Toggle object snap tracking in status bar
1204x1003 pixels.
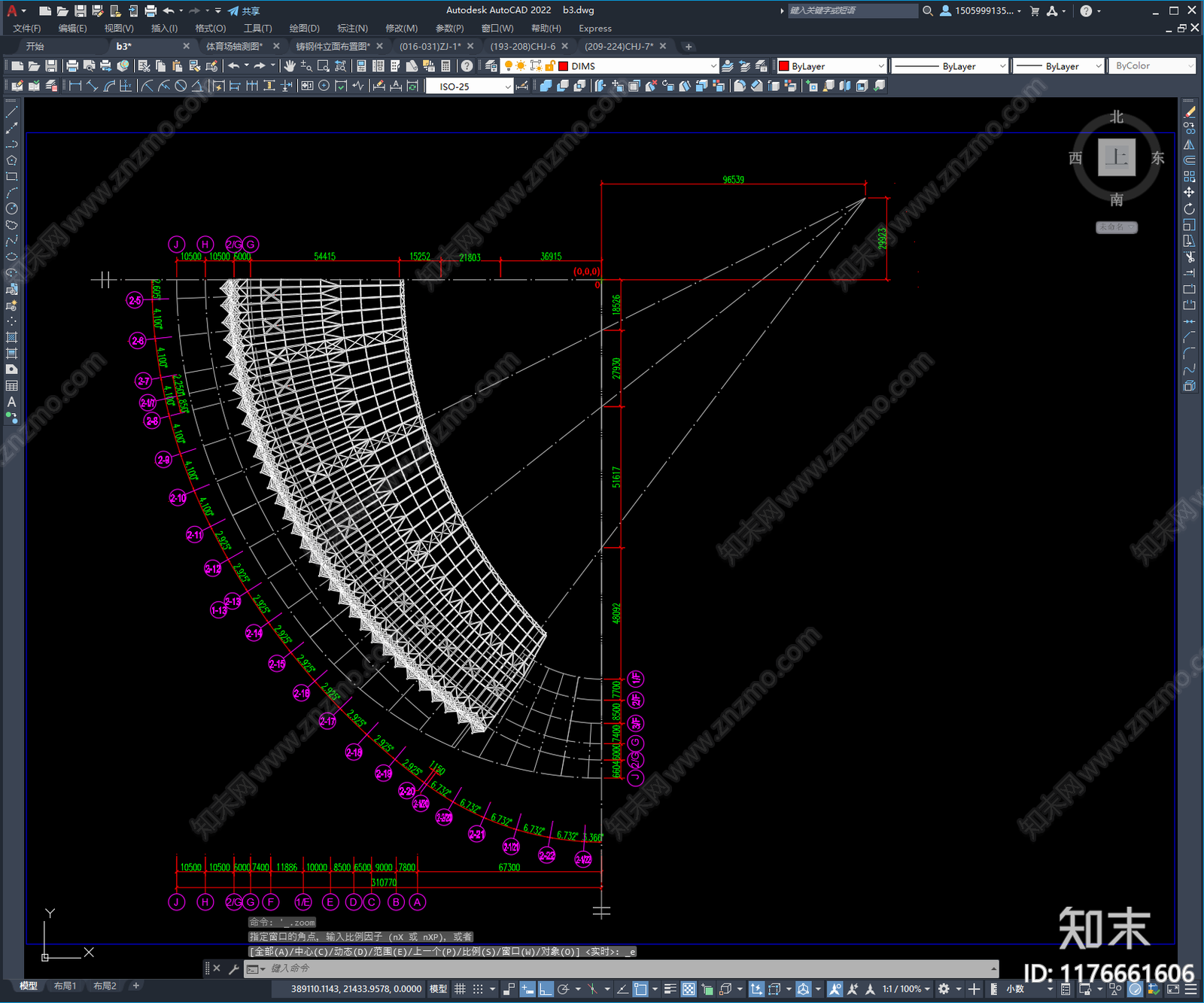623,989
